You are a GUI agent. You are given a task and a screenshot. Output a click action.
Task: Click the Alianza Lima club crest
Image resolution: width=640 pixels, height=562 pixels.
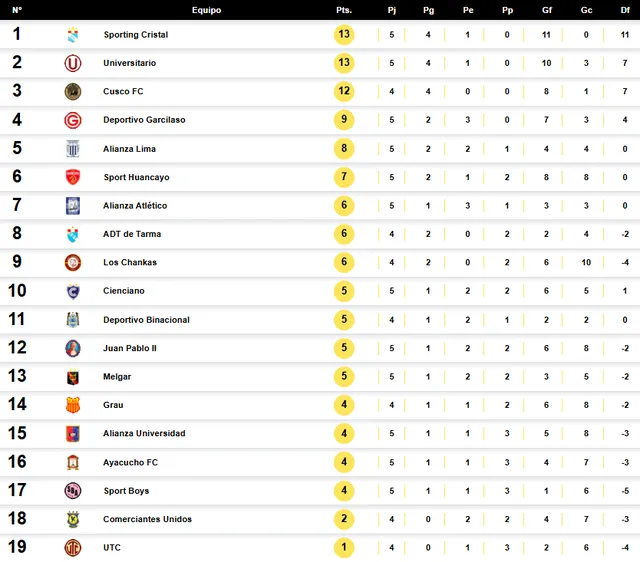[72, 149]
